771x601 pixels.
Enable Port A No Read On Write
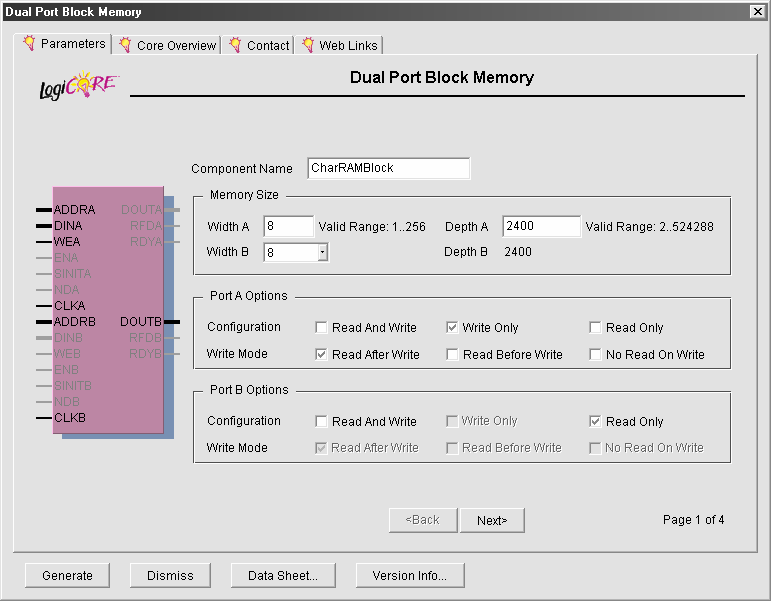point(595,354)
